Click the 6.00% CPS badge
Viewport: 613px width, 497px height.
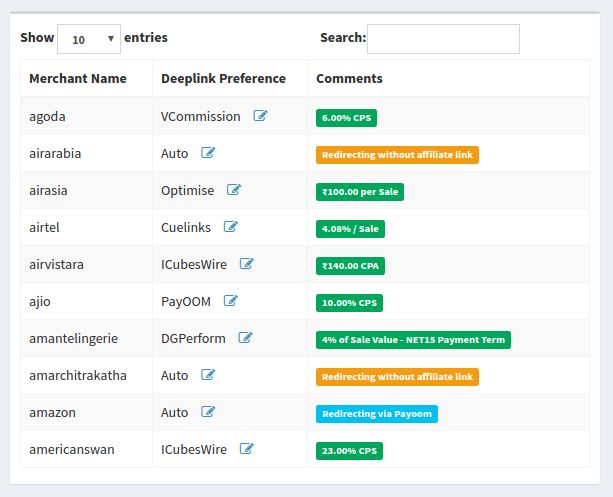(x=346, y=118)
